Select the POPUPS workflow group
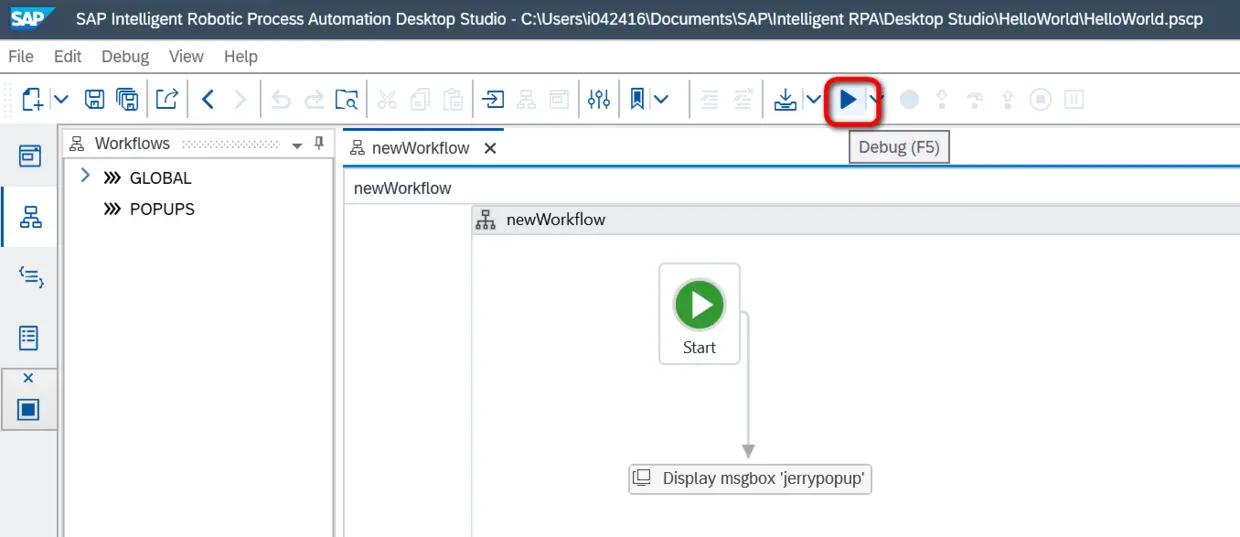Viewport: 1240px width, 537px height. (x=162, y=209)
